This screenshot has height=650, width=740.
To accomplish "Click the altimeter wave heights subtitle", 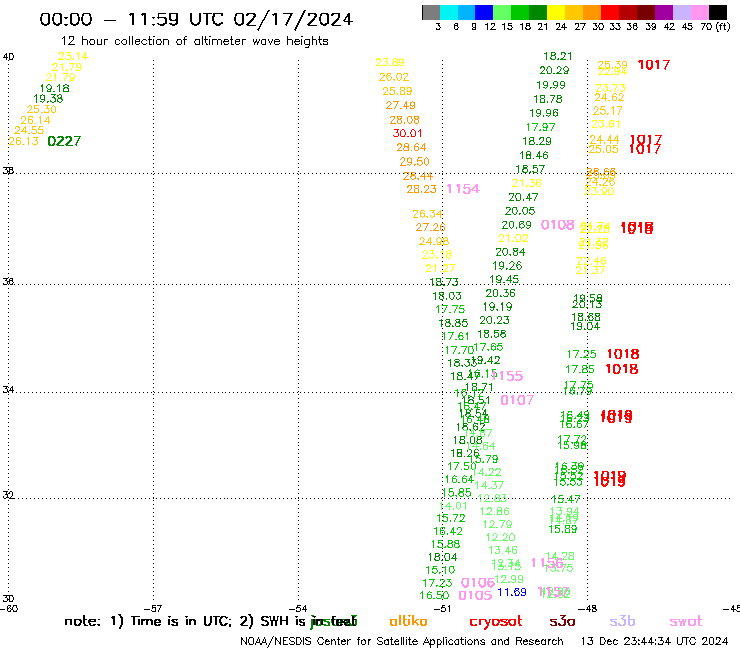I will [x=194, y=41].
